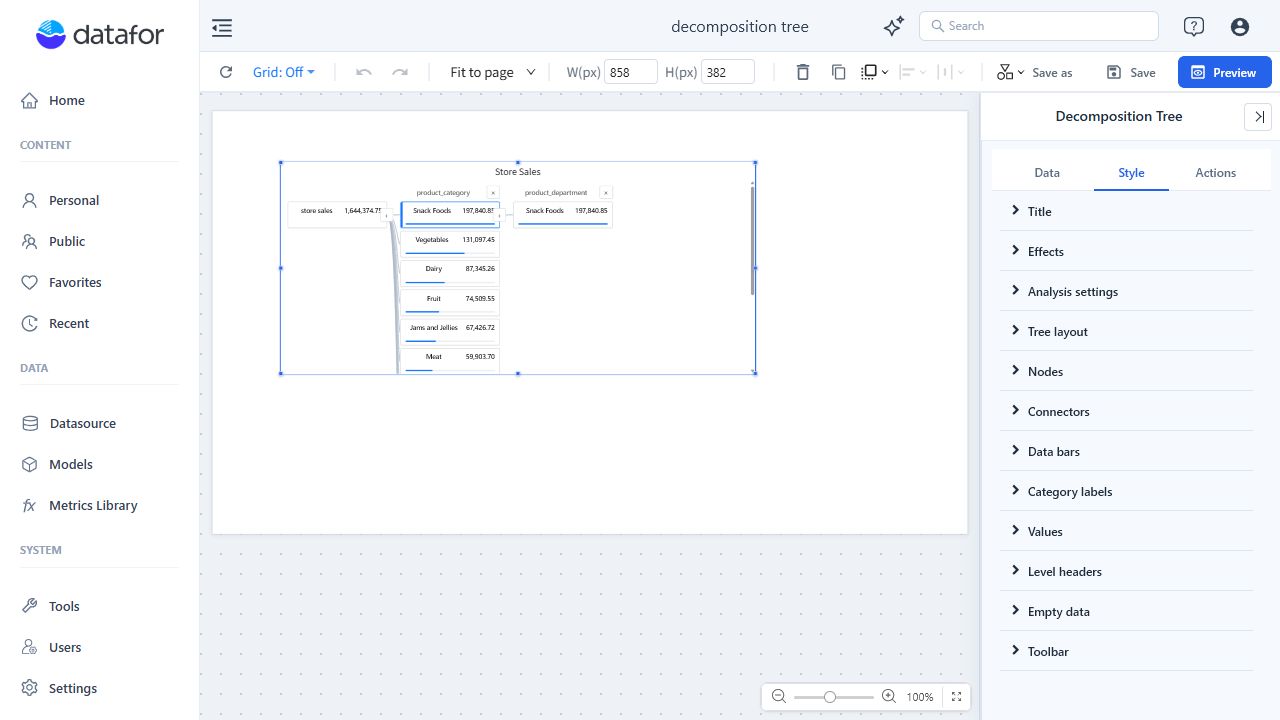
Task: Expand the Tree layout section
Action: point(1126,331)
